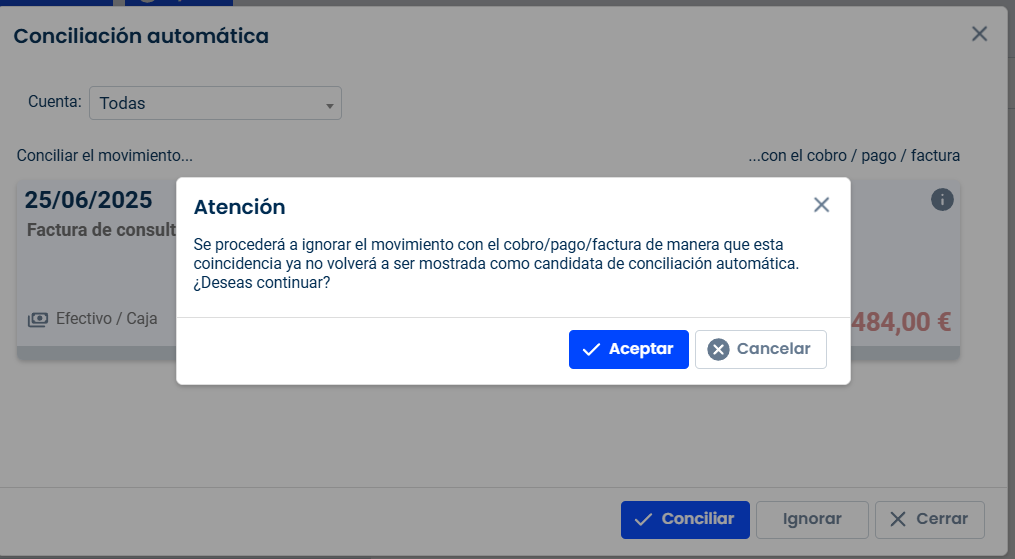Click the Cerrar button

[930, 520]
